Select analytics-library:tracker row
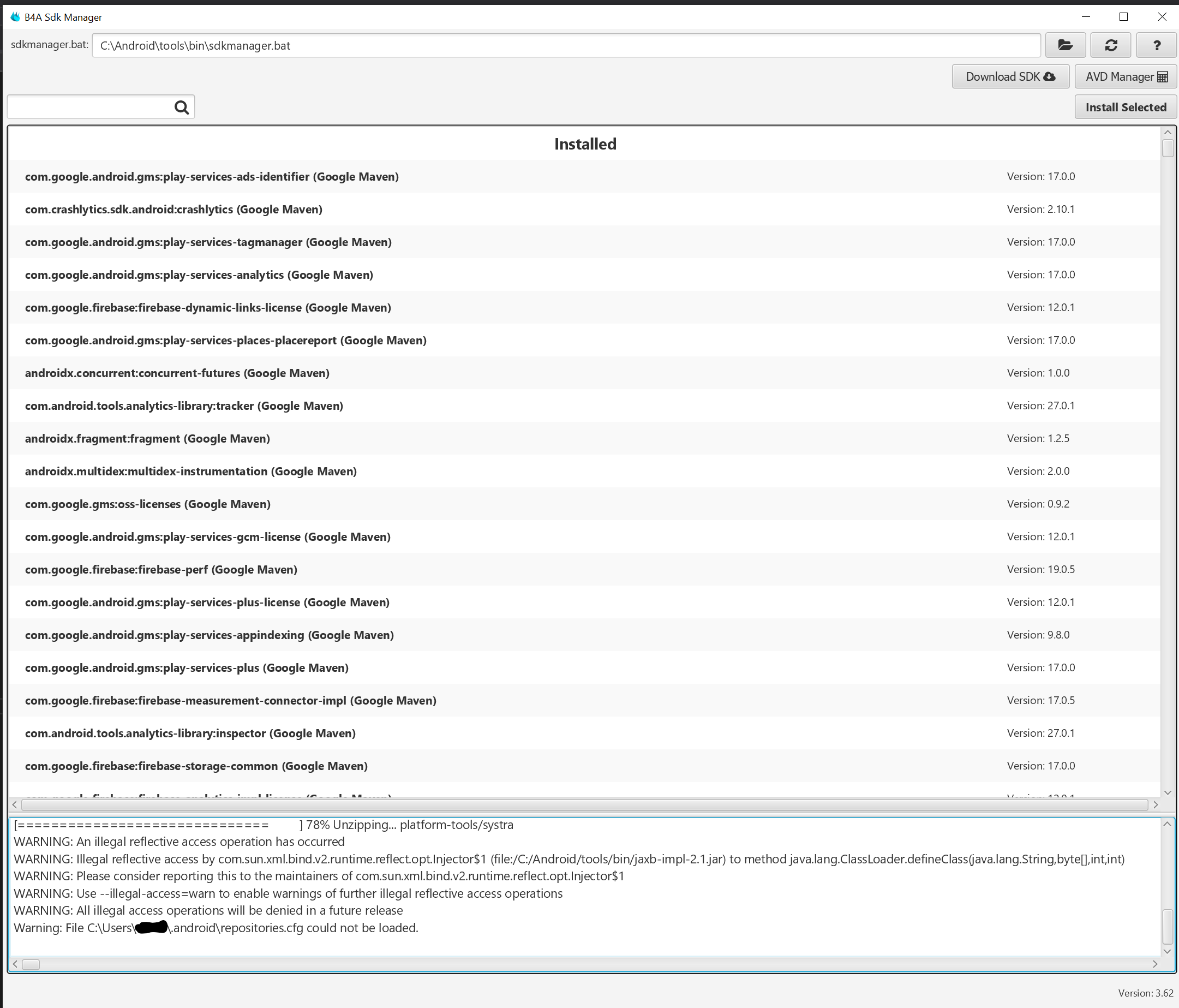 [584, 406]
